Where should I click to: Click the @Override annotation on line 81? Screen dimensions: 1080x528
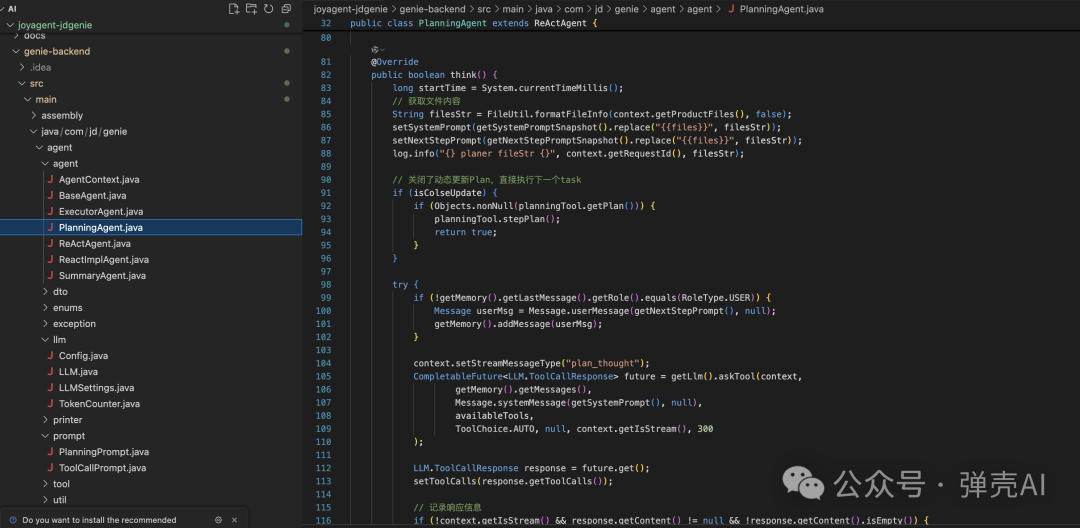click(395, 62)
